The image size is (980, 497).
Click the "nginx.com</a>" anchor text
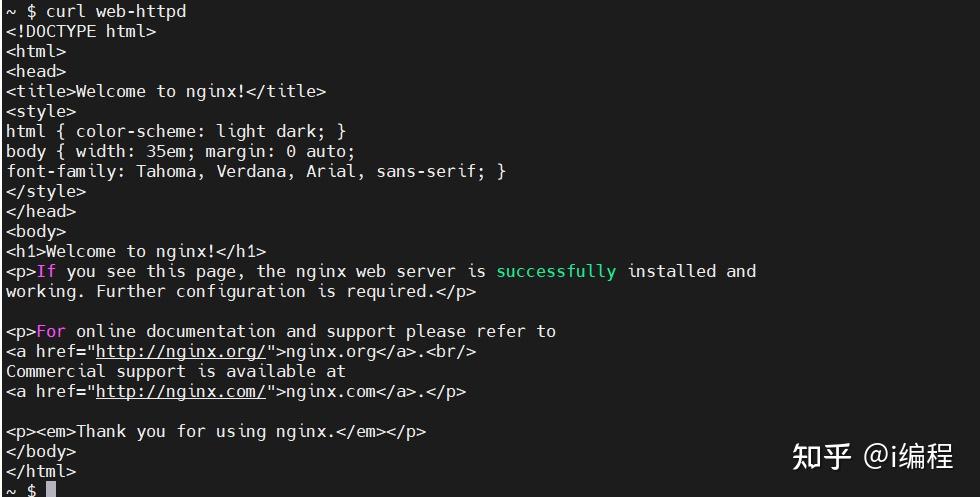coord(336,391)
